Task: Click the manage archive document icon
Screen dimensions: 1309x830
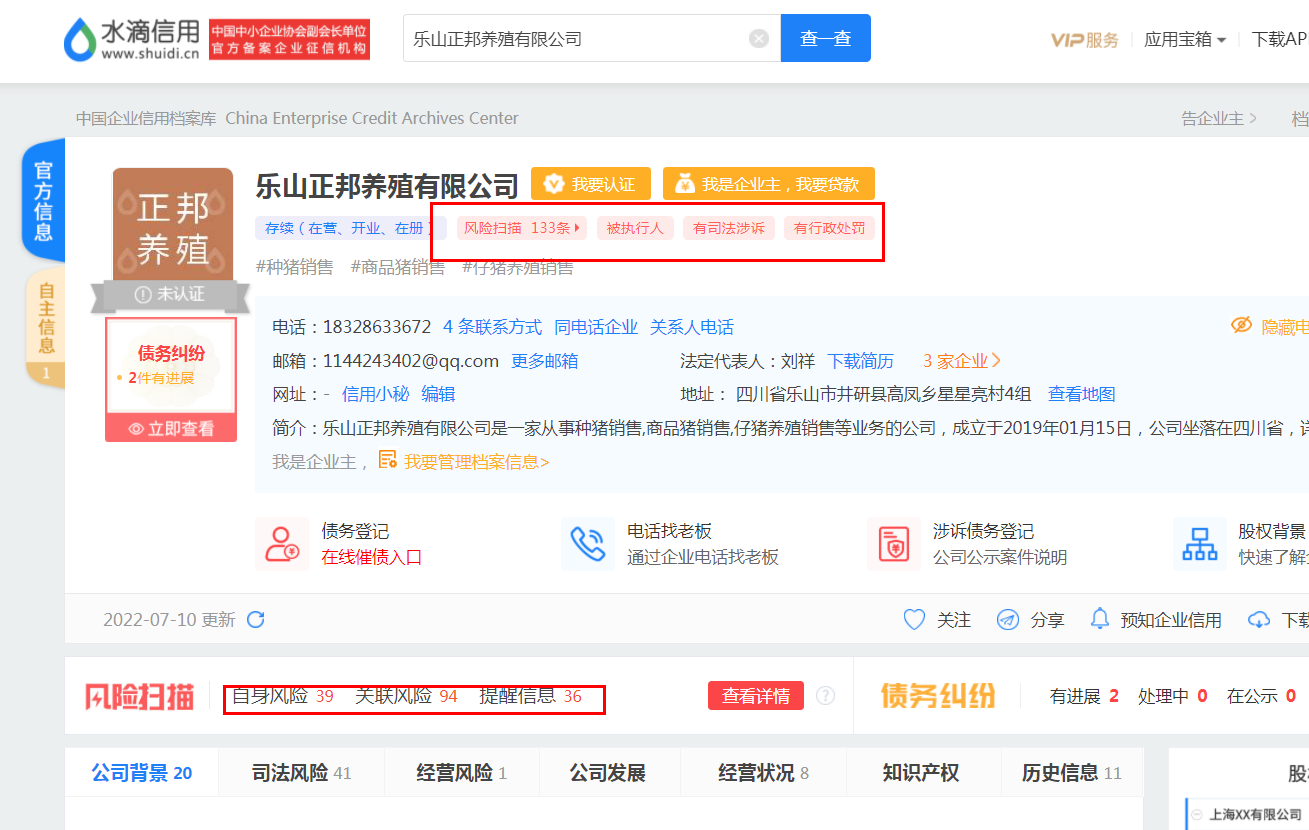Action: [387, 461]
